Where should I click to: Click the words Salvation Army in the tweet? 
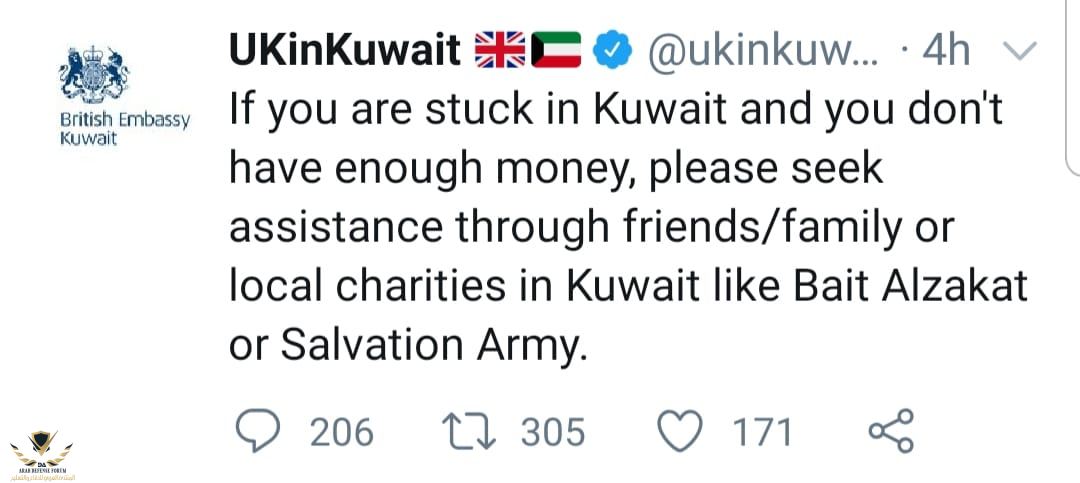pyautogui.click(x=426, y=346)
